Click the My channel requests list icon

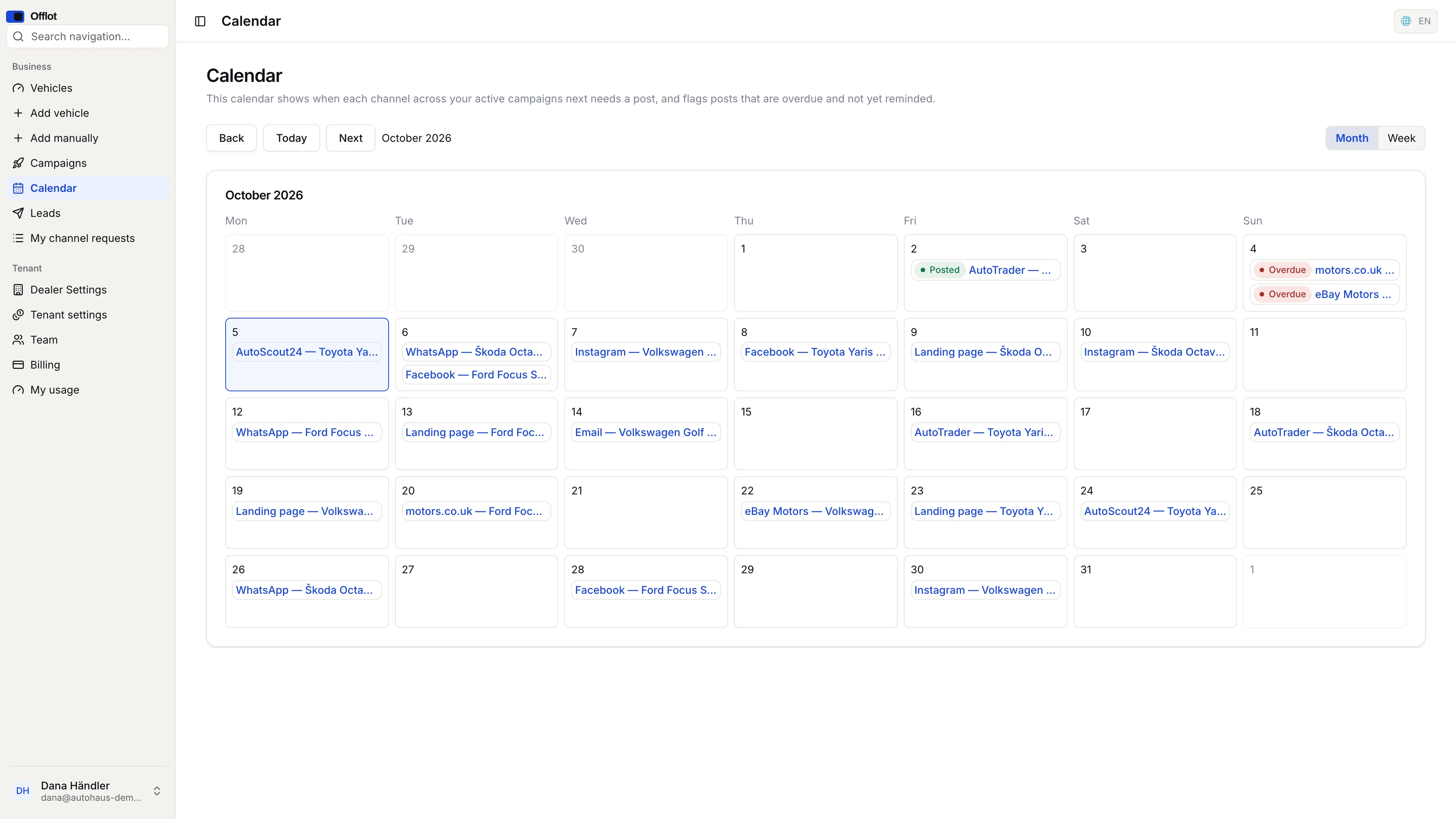pyautogui.click(x=18, y=238)
